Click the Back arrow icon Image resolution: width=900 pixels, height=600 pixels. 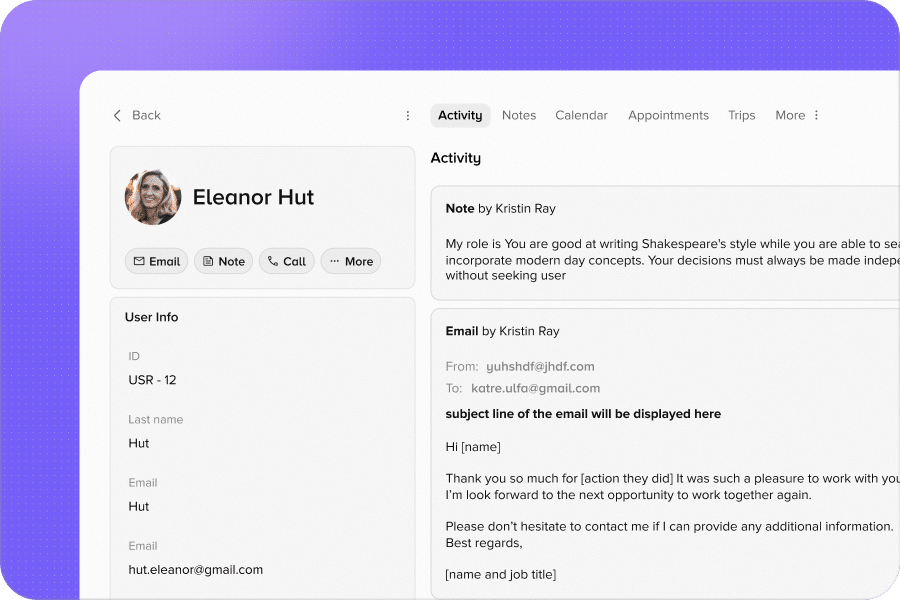pos(117,116)
